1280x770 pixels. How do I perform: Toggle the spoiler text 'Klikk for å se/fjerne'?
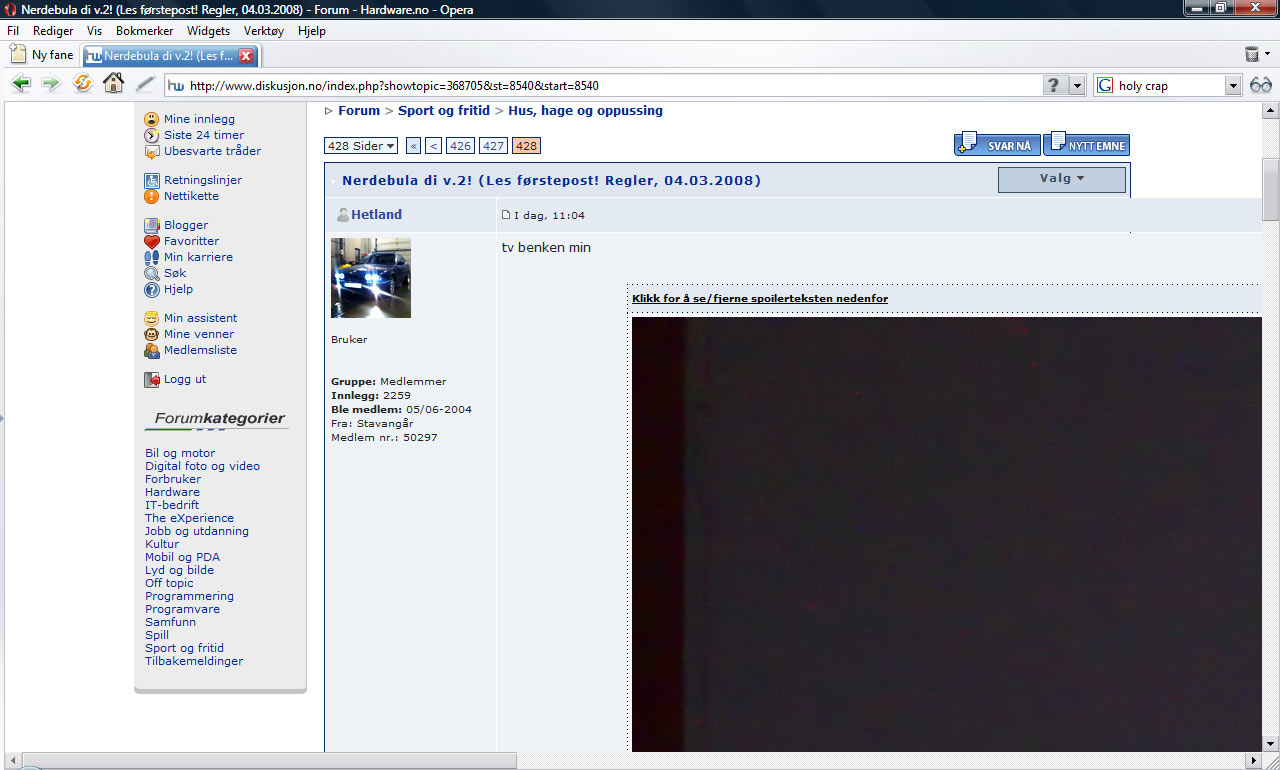pos(760,298)
